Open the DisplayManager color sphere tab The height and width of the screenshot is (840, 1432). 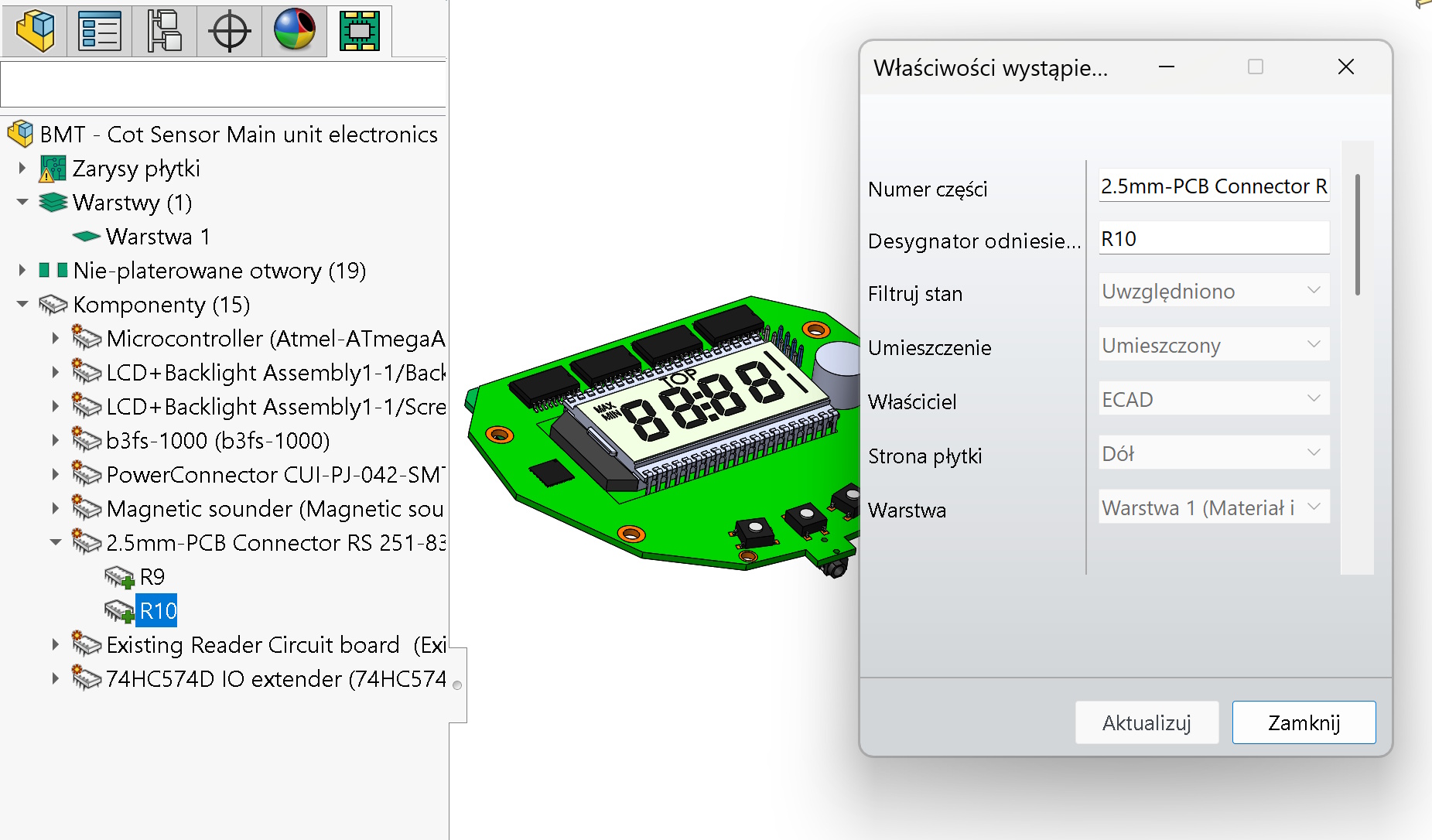295,32
